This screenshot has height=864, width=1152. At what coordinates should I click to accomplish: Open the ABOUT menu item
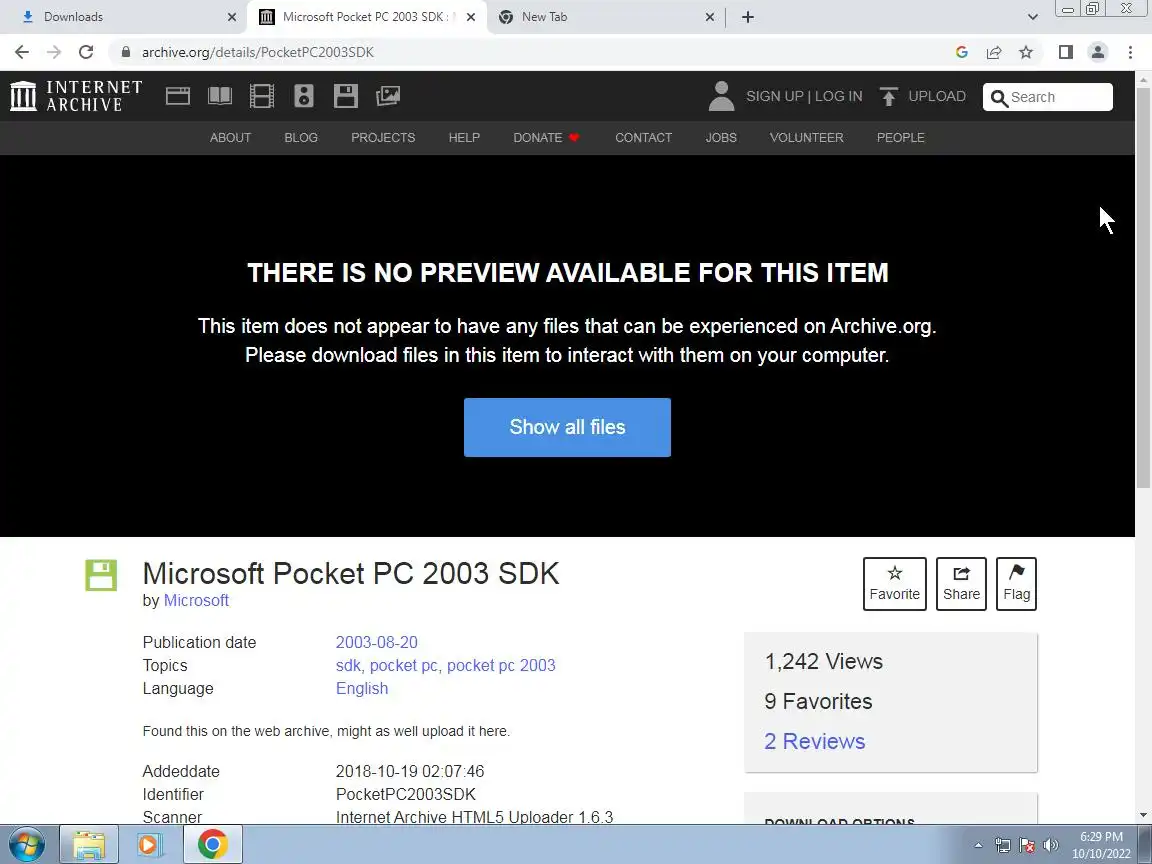coord(231,138)
